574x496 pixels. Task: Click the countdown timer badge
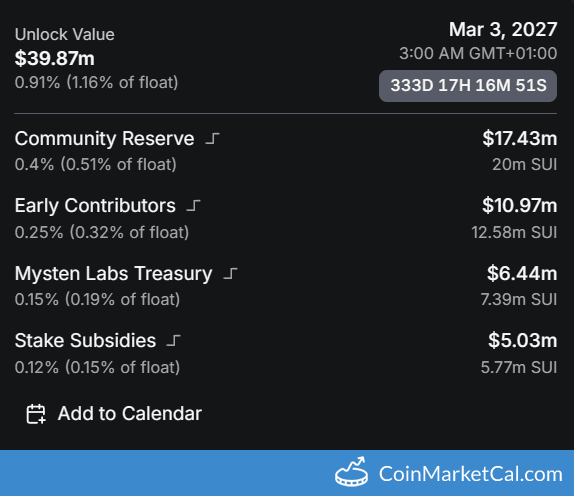tap(468, 86)
